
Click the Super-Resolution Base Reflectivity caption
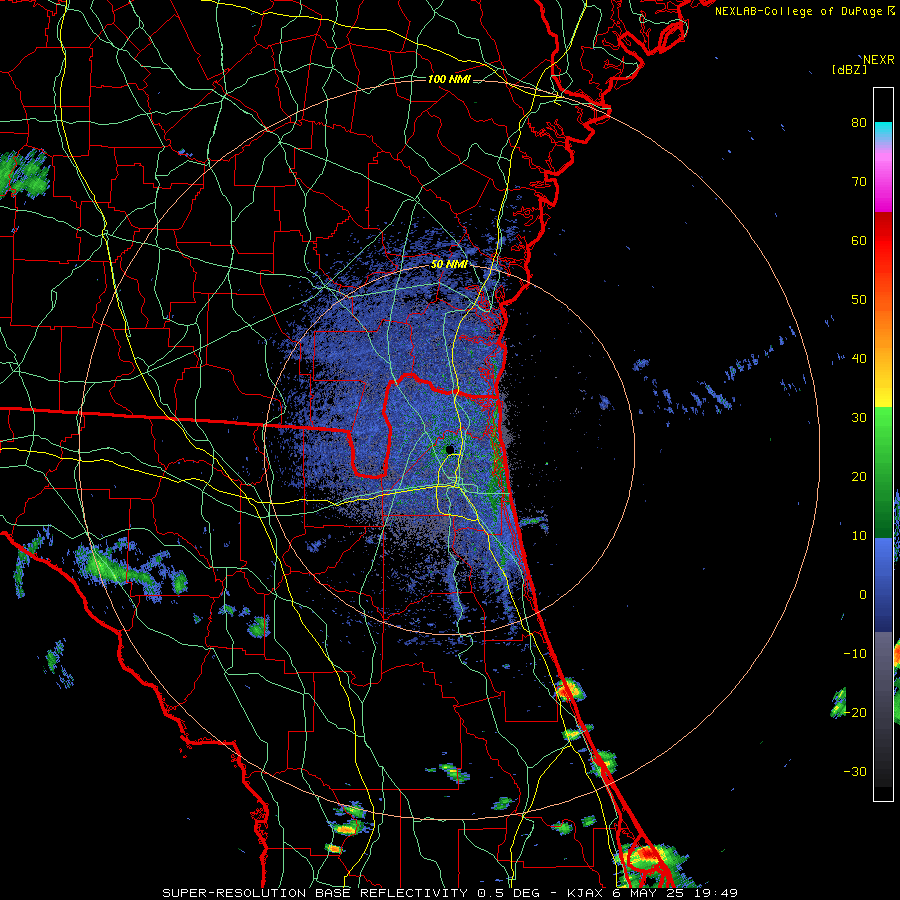click(x=450, y=893)
